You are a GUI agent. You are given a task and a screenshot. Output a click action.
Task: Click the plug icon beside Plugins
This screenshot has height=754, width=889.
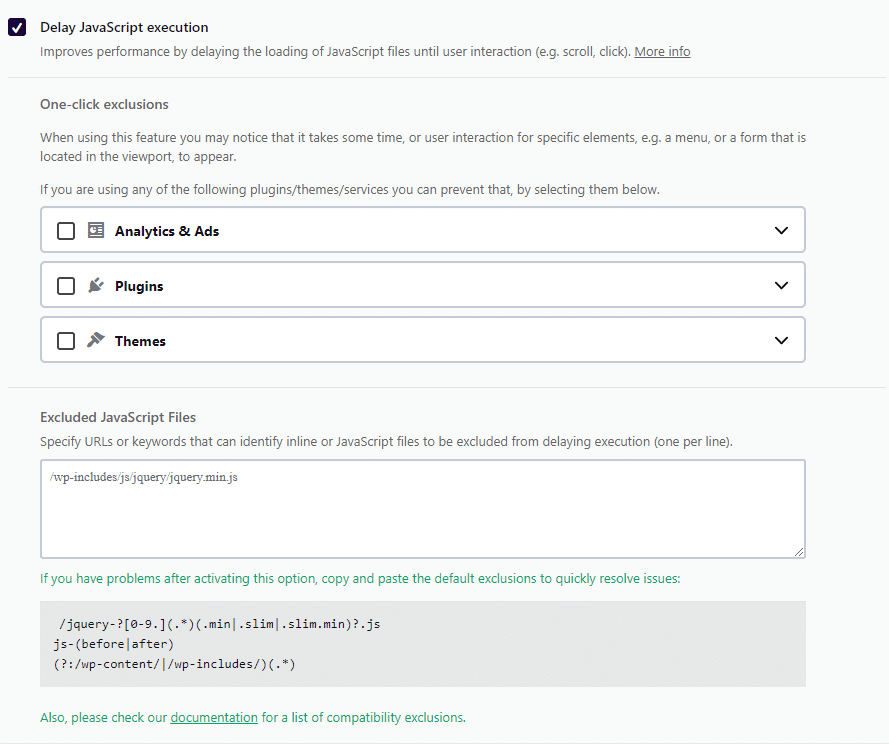[95, 285]
